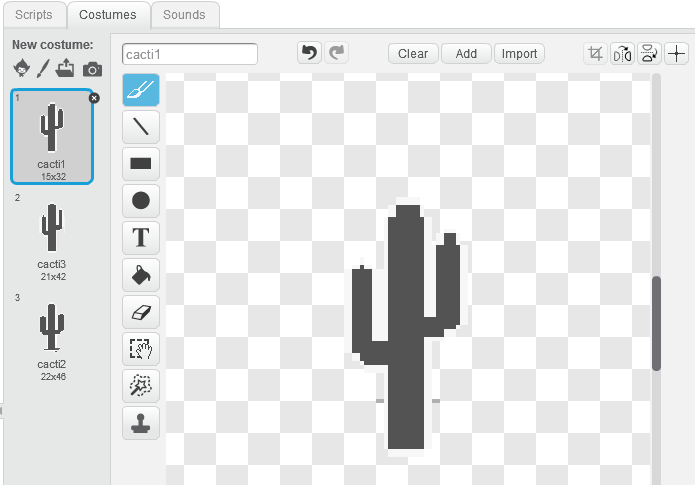The height and width of the screenshot is (485, 695).
Task: Delete the cacti1 costume
Action: point(94,98)
